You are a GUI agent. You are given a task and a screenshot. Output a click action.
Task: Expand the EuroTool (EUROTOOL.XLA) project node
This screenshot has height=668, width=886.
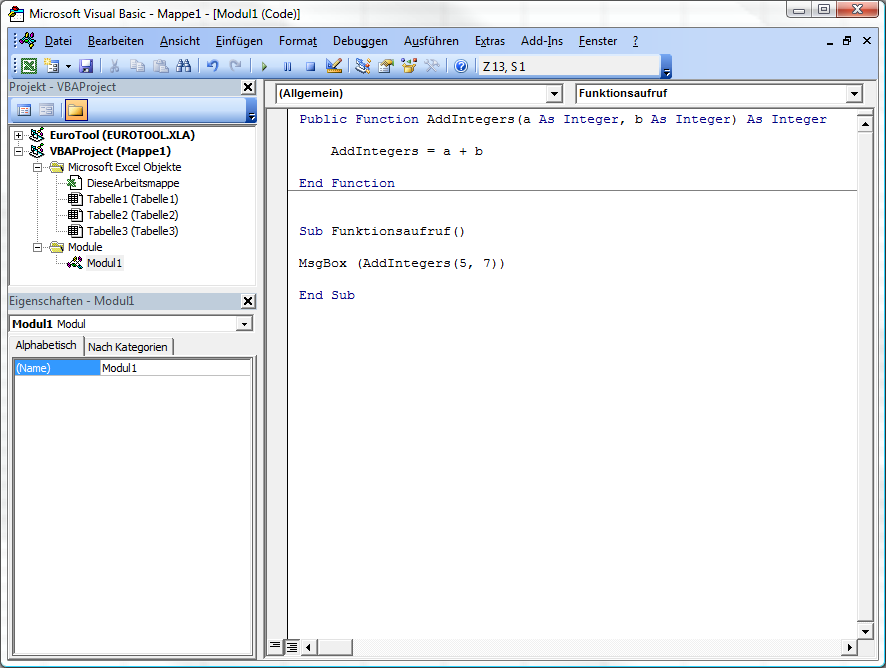click(18, 135)
